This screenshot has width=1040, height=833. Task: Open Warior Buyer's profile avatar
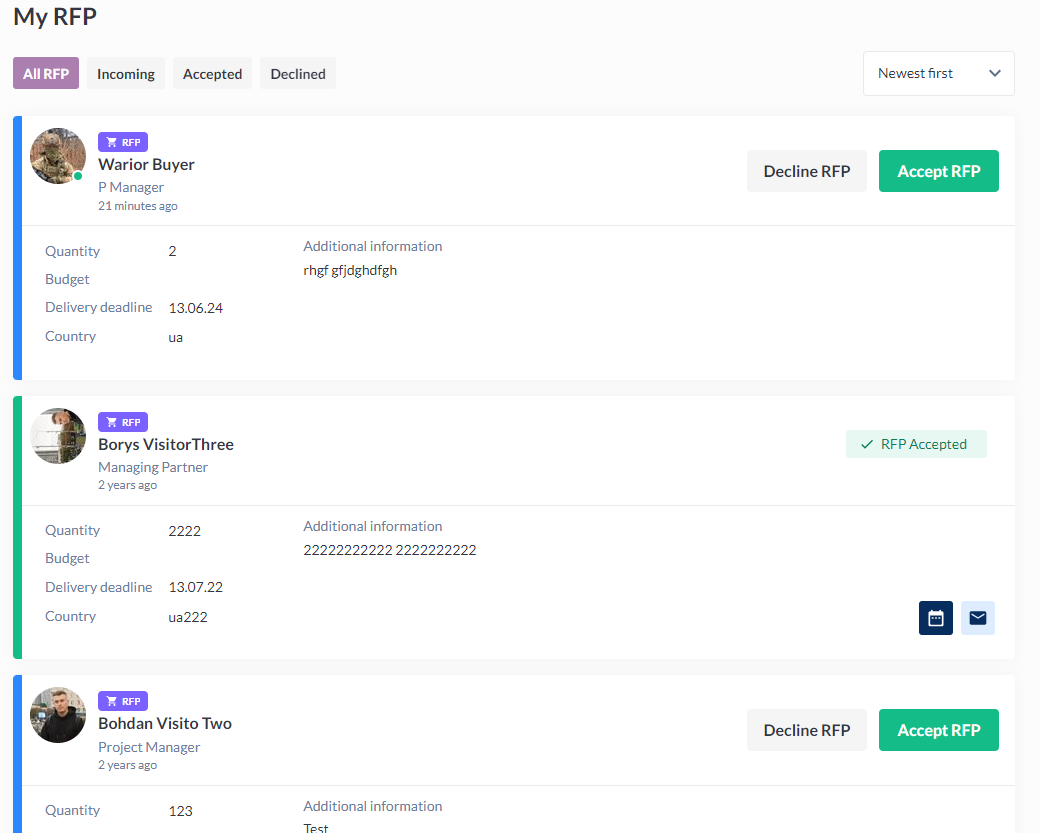coord(58,156)
